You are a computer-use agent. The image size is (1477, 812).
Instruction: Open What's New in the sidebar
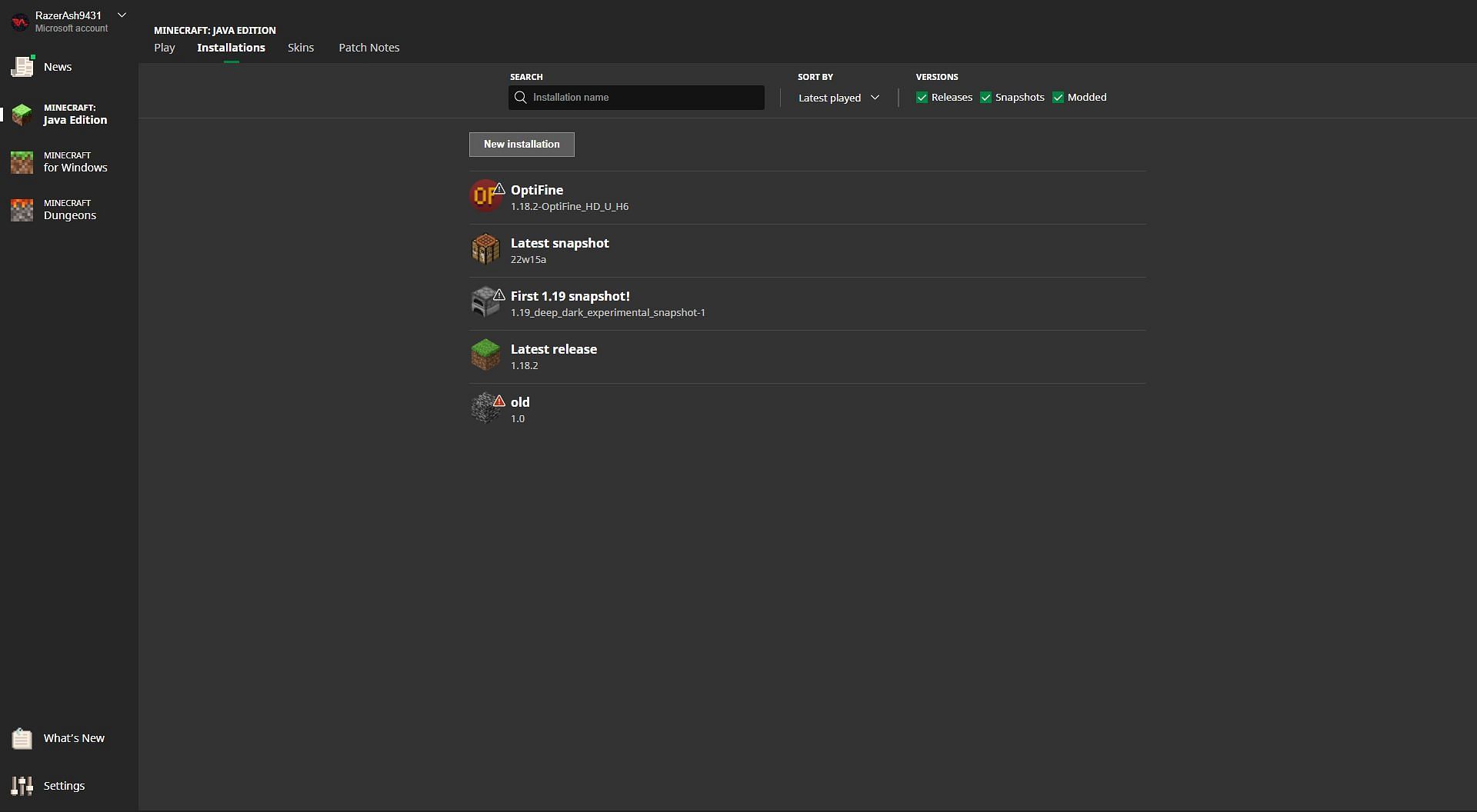tap(74, 738)
